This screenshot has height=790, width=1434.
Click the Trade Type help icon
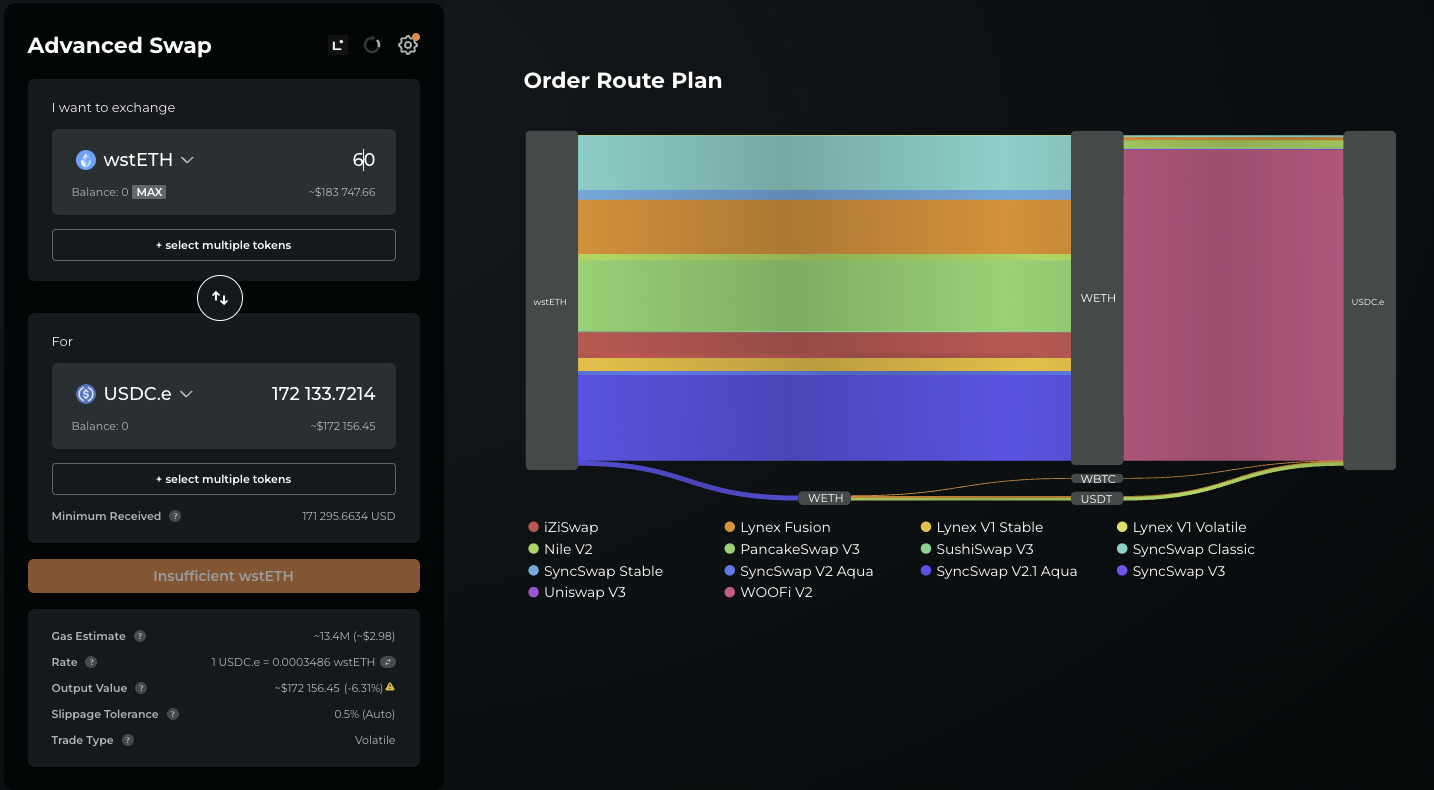tap(128, 740)
